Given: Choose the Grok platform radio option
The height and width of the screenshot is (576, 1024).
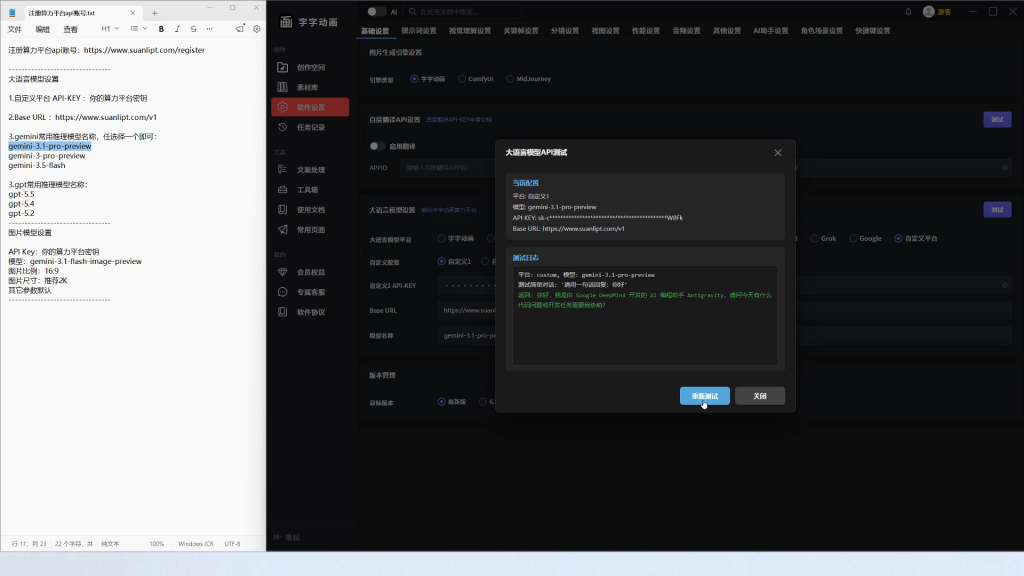Looking at the screenshot, I should tap(814, 238).
